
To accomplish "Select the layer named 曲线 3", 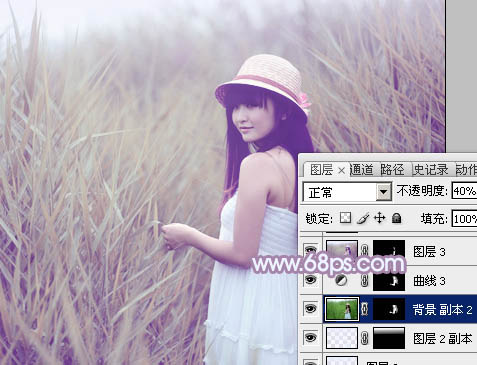I will click(x=429, y=281).
